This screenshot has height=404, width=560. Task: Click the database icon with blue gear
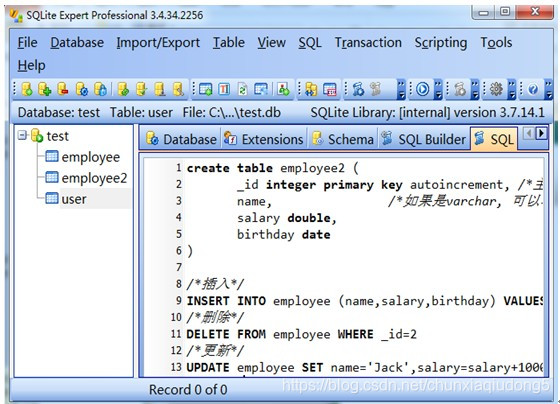82,89
